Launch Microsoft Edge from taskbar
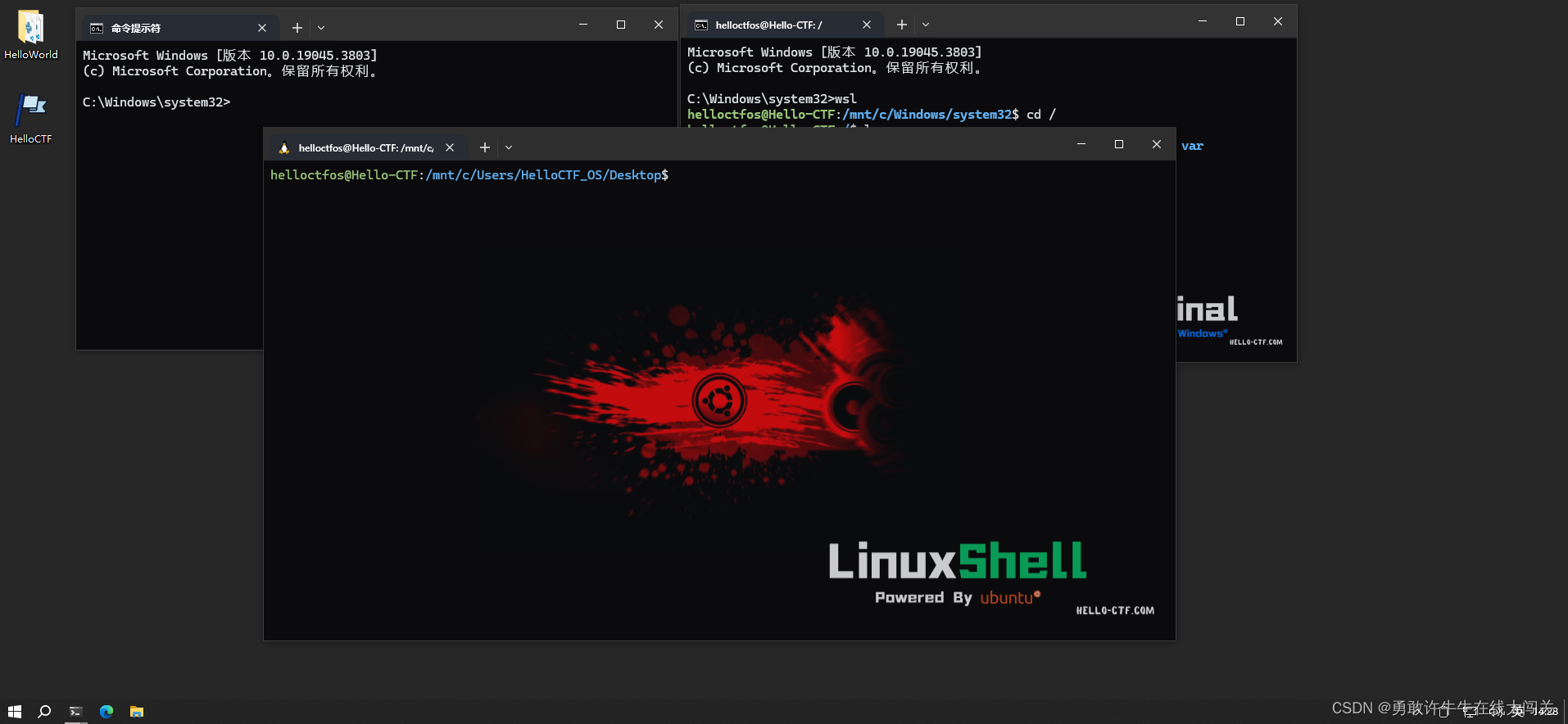 pyautogui.click(x=106, y=712)
